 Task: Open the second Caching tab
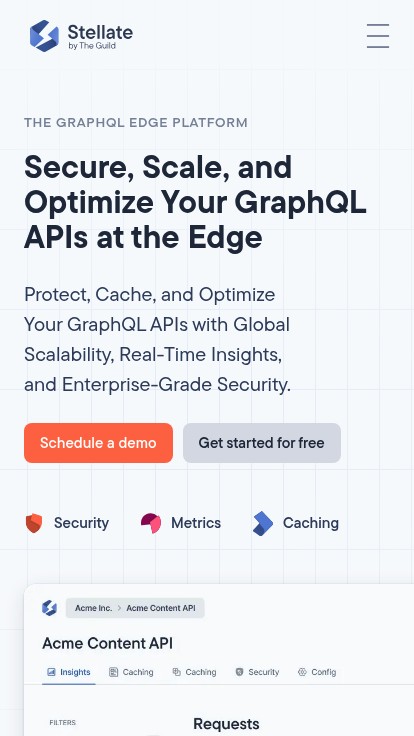[194, 672]
